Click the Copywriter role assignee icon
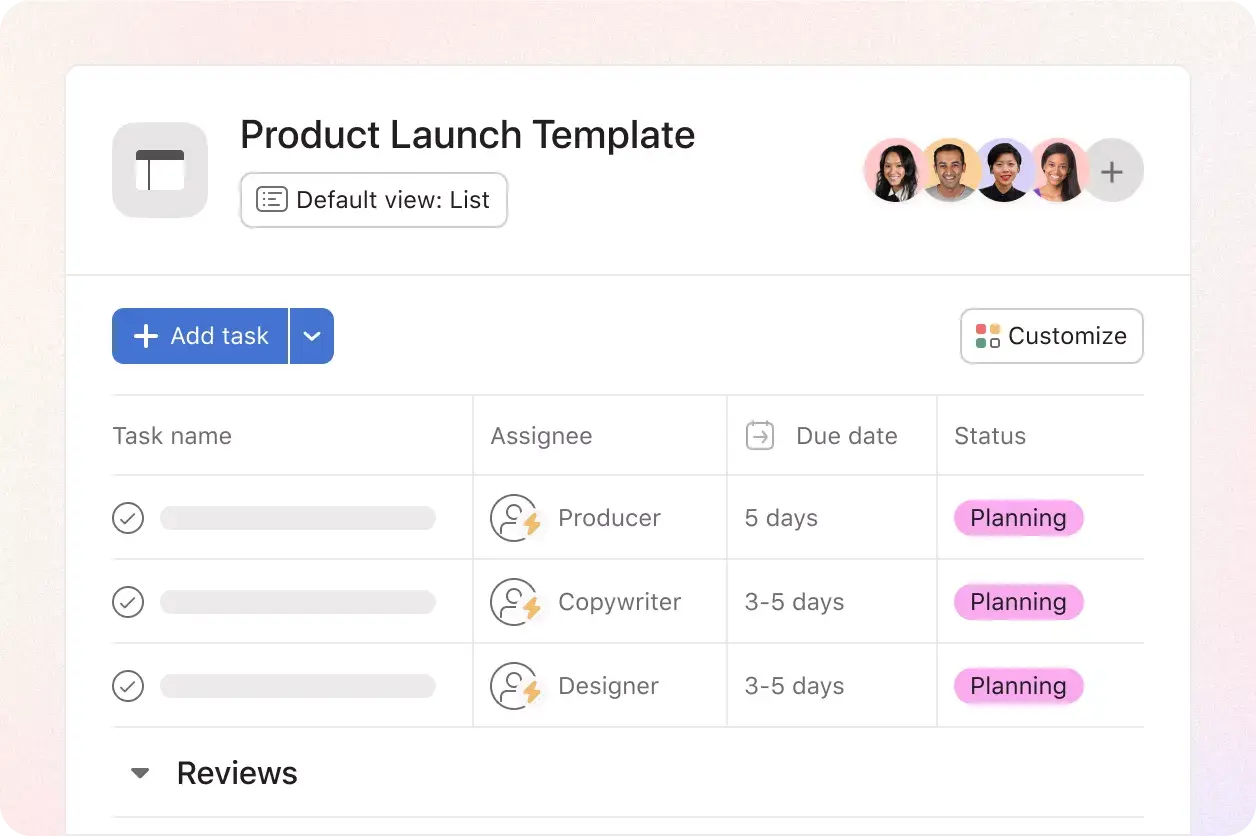The image size is (1256, 836). tap(515, 602)
